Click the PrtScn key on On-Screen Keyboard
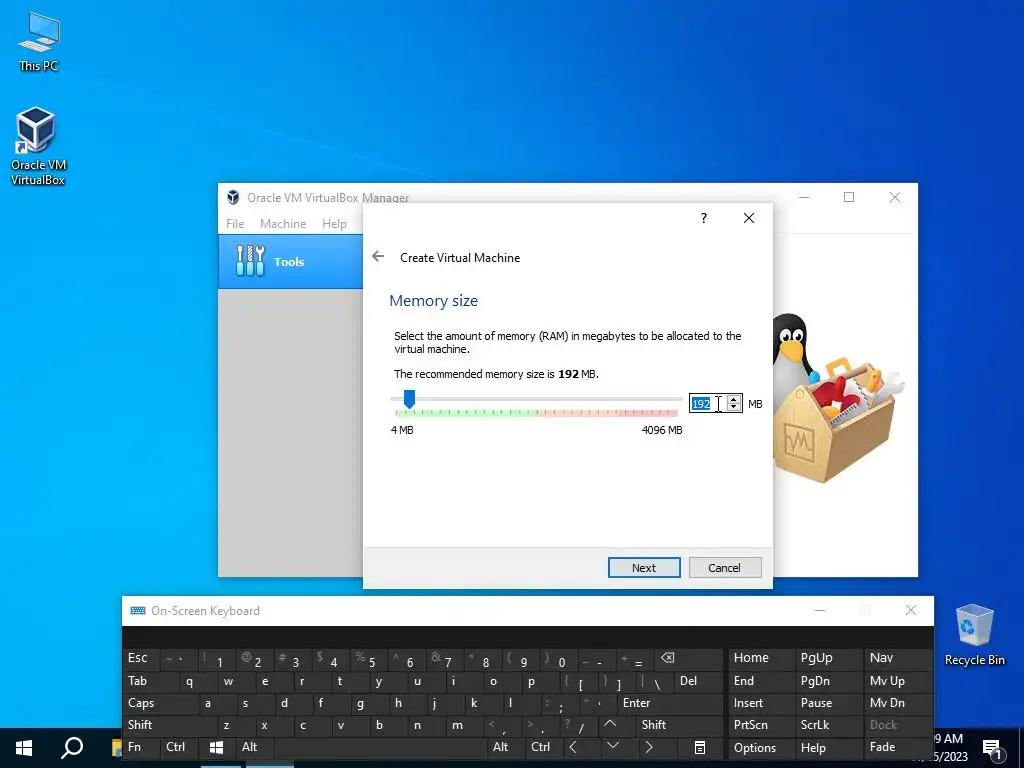This screenshot has height=768, width=1024. tap(760, 725)
